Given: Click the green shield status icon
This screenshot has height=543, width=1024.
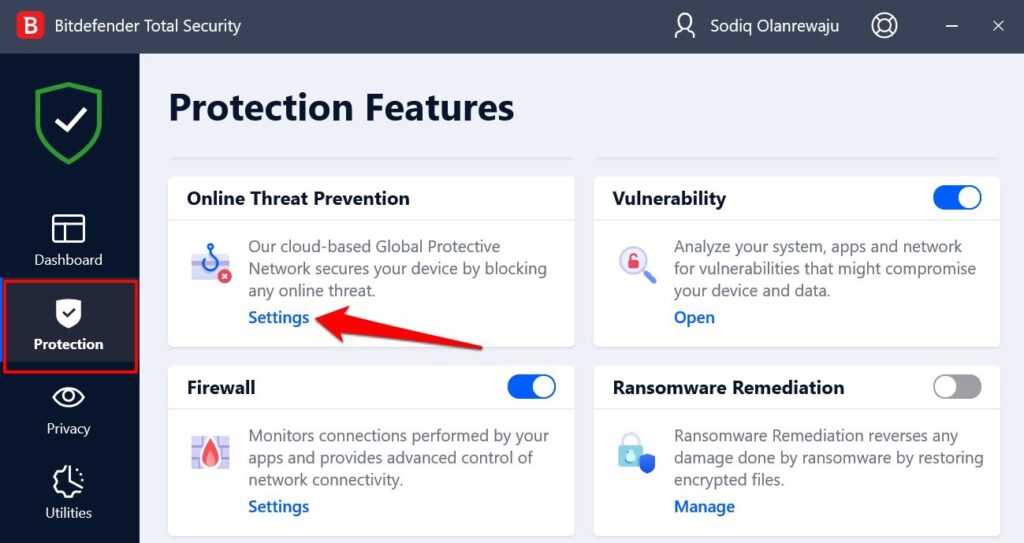Looking at the screenshot, I should (x=68, y=122).
